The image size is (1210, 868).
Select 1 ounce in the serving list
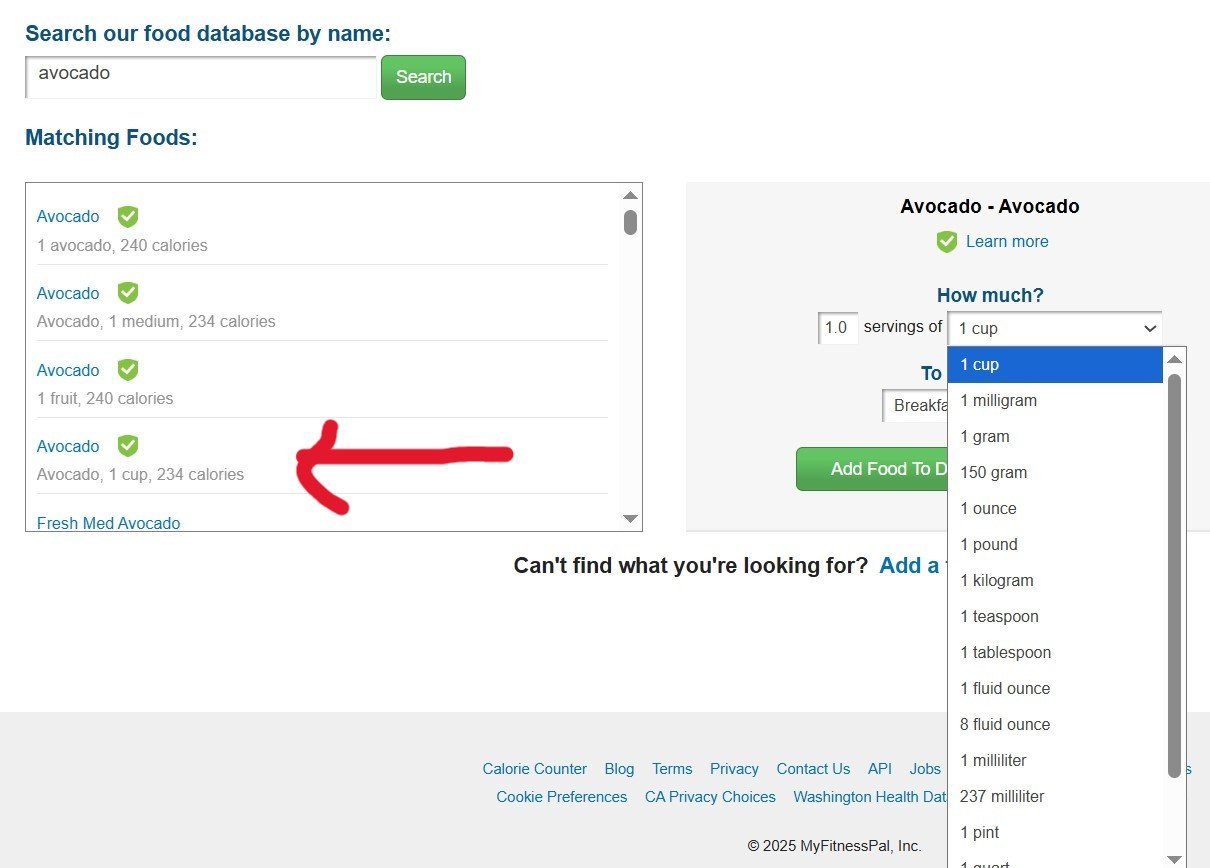tap(1055, 508)
